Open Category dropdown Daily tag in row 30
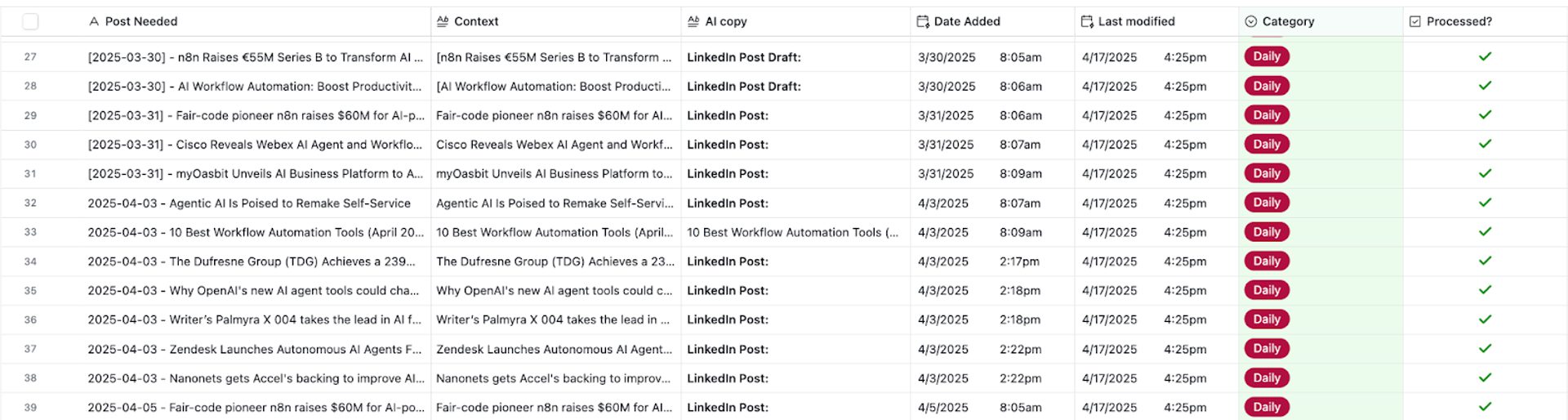The height and width of the screenshot is (420, 1568). [1266, 145]
